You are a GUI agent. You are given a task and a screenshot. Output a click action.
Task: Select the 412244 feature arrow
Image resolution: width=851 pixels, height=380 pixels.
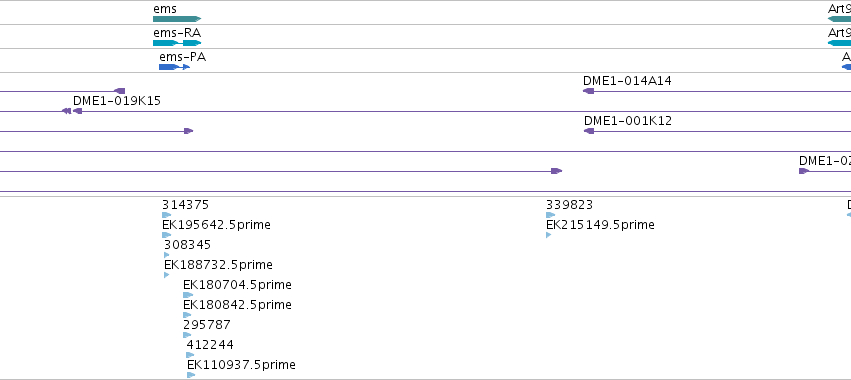(190, 355)
